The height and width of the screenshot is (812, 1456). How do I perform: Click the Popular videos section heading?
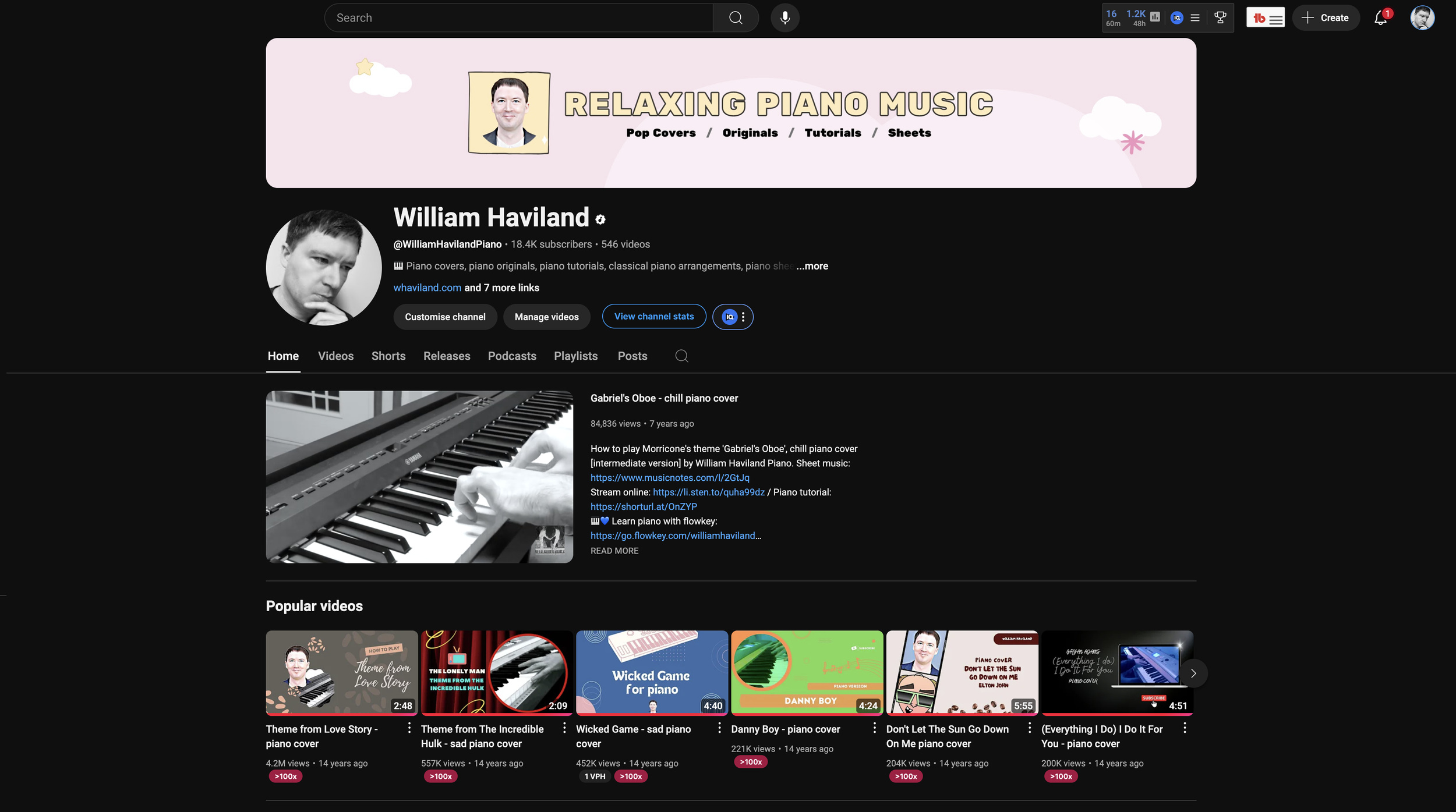pyautogui.click(x=314, y=606)
